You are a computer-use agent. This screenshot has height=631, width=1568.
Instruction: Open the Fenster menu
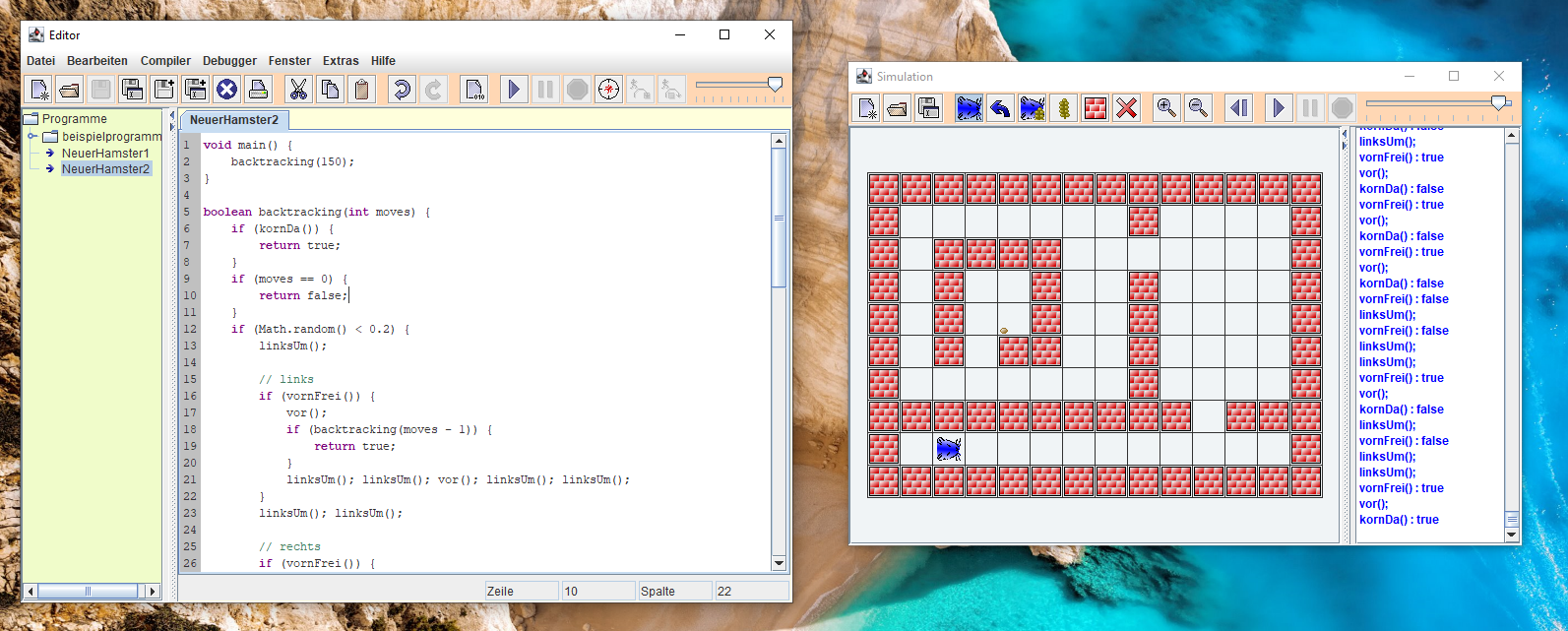(x=289, y=61)
